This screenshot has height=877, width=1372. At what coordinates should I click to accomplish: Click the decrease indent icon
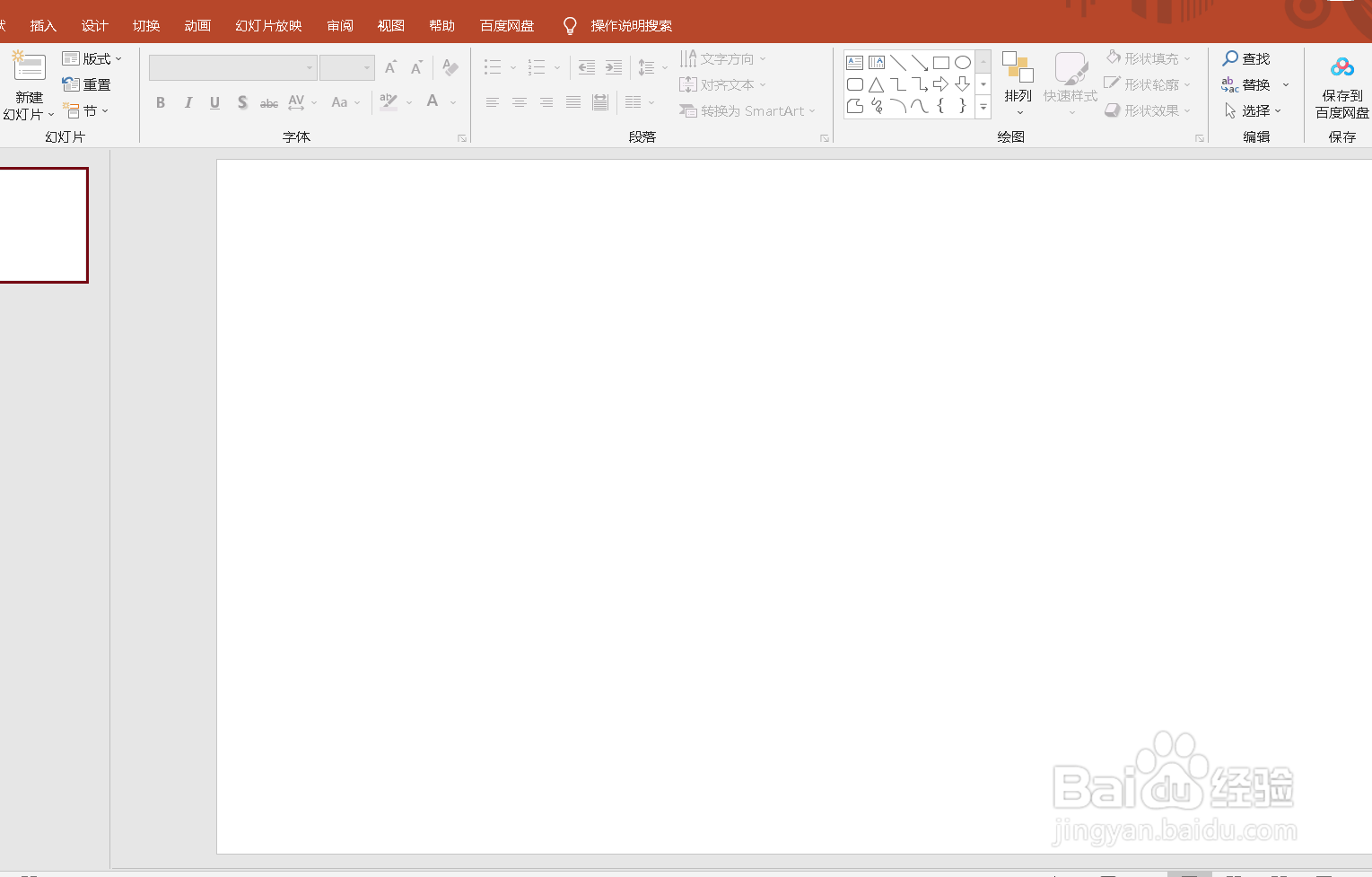587,67
